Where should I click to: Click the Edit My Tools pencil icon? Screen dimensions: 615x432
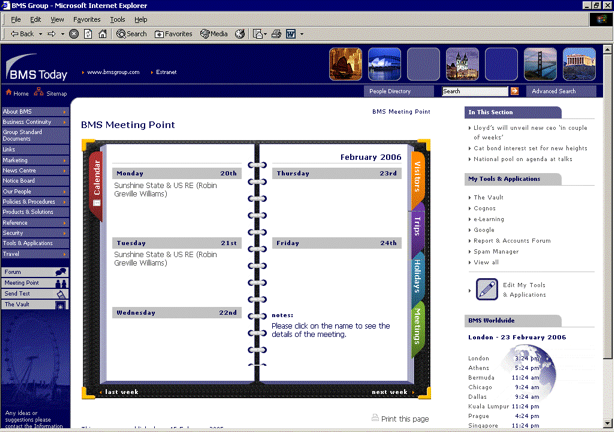pos(485,290)
